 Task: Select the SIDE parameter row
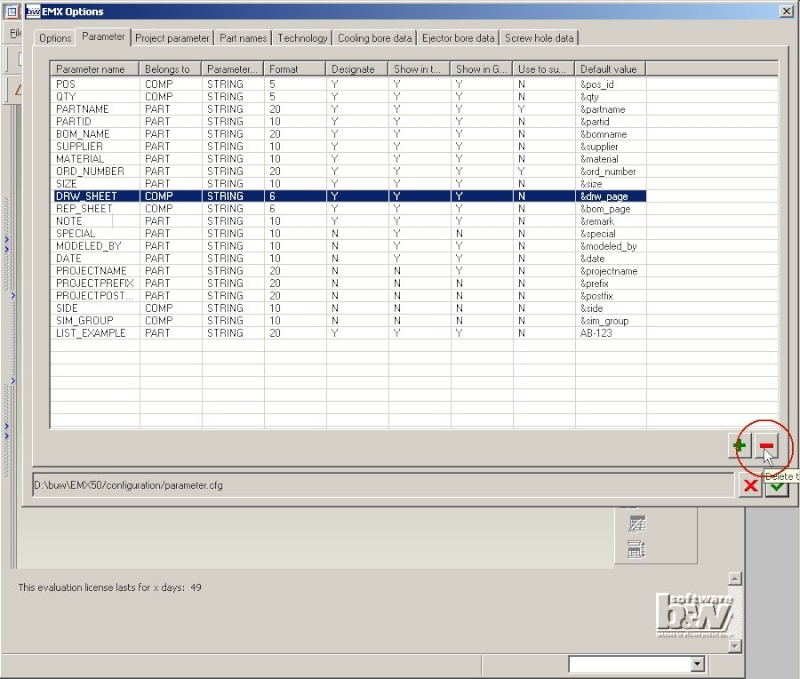click(349, 308)
